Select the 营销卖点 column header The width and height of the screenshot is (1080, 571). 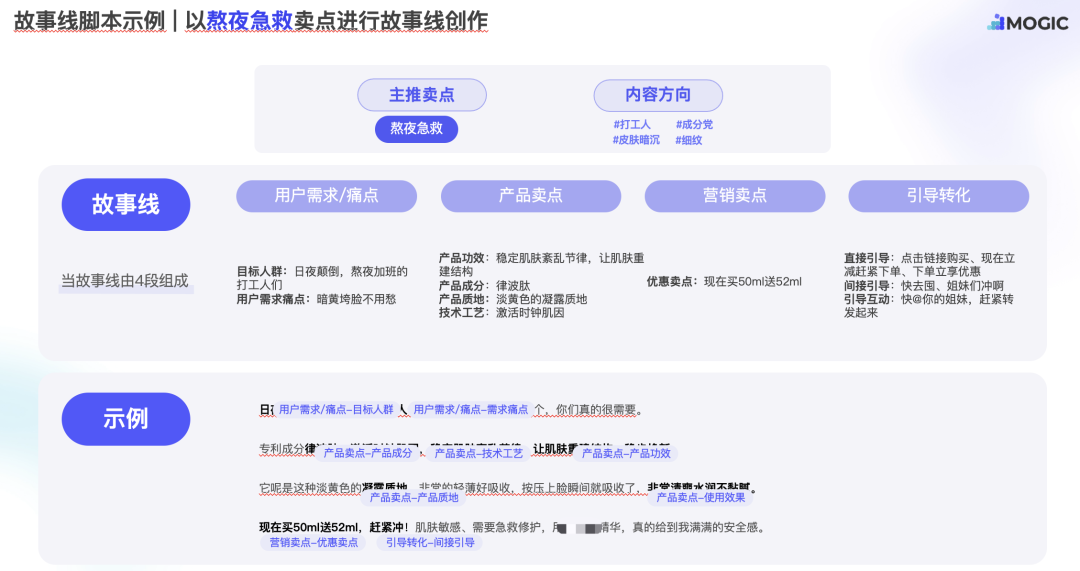coord(735,196)
